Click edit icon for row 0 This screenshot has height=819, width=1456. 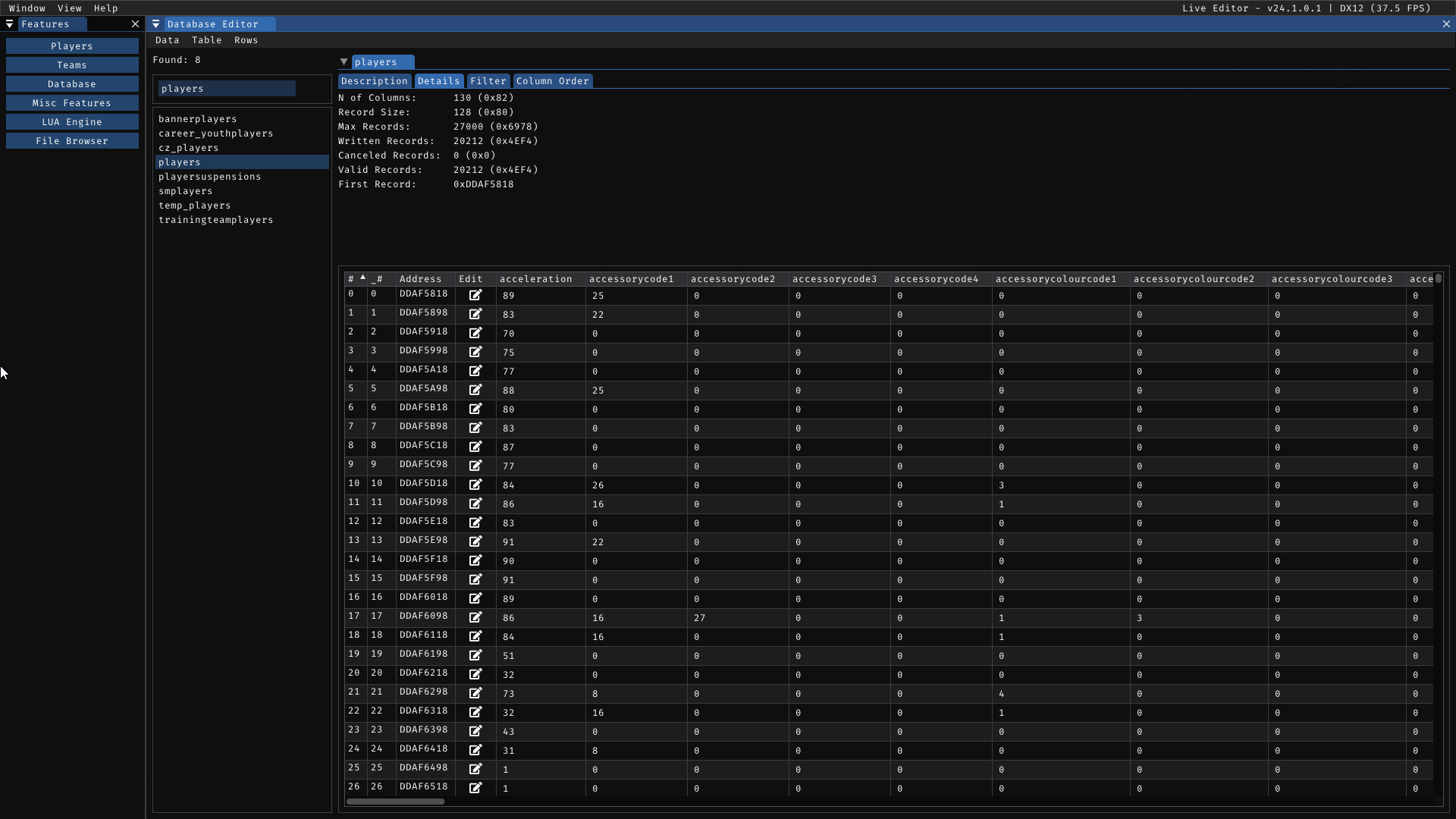click(x=475, y=295)
